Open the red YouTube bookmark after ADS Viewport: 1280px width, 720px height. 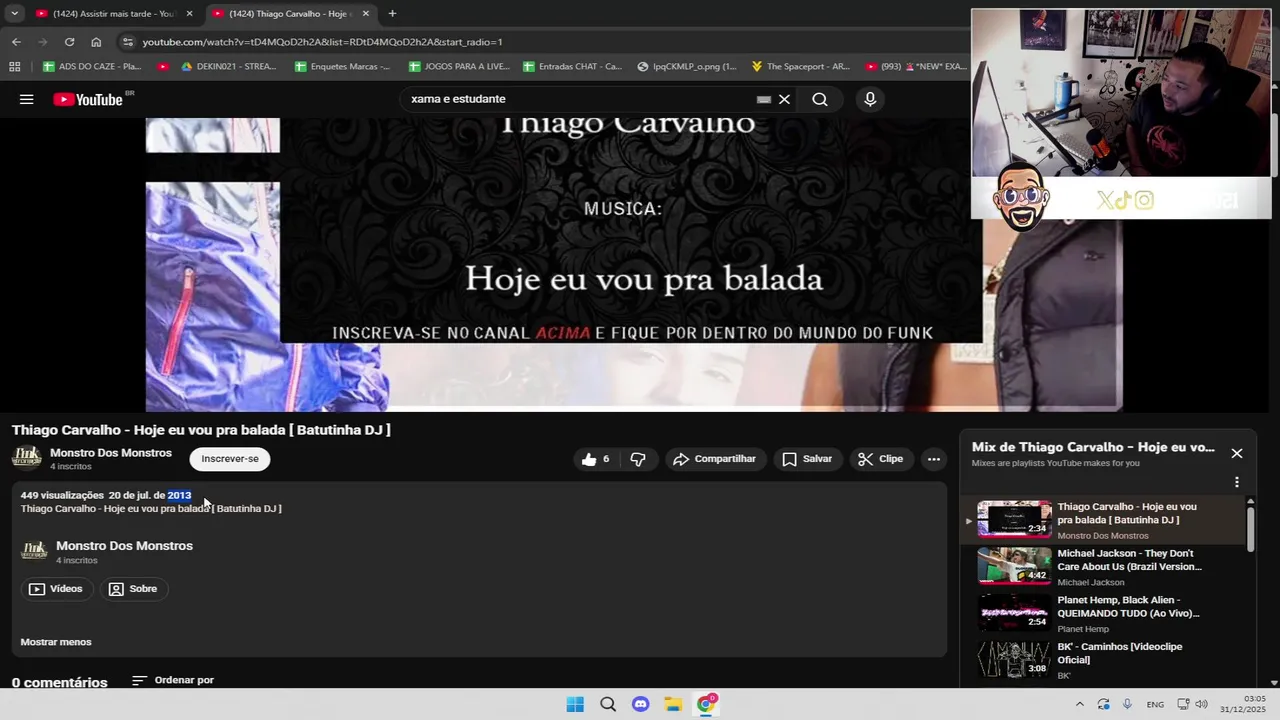point(163,67)
